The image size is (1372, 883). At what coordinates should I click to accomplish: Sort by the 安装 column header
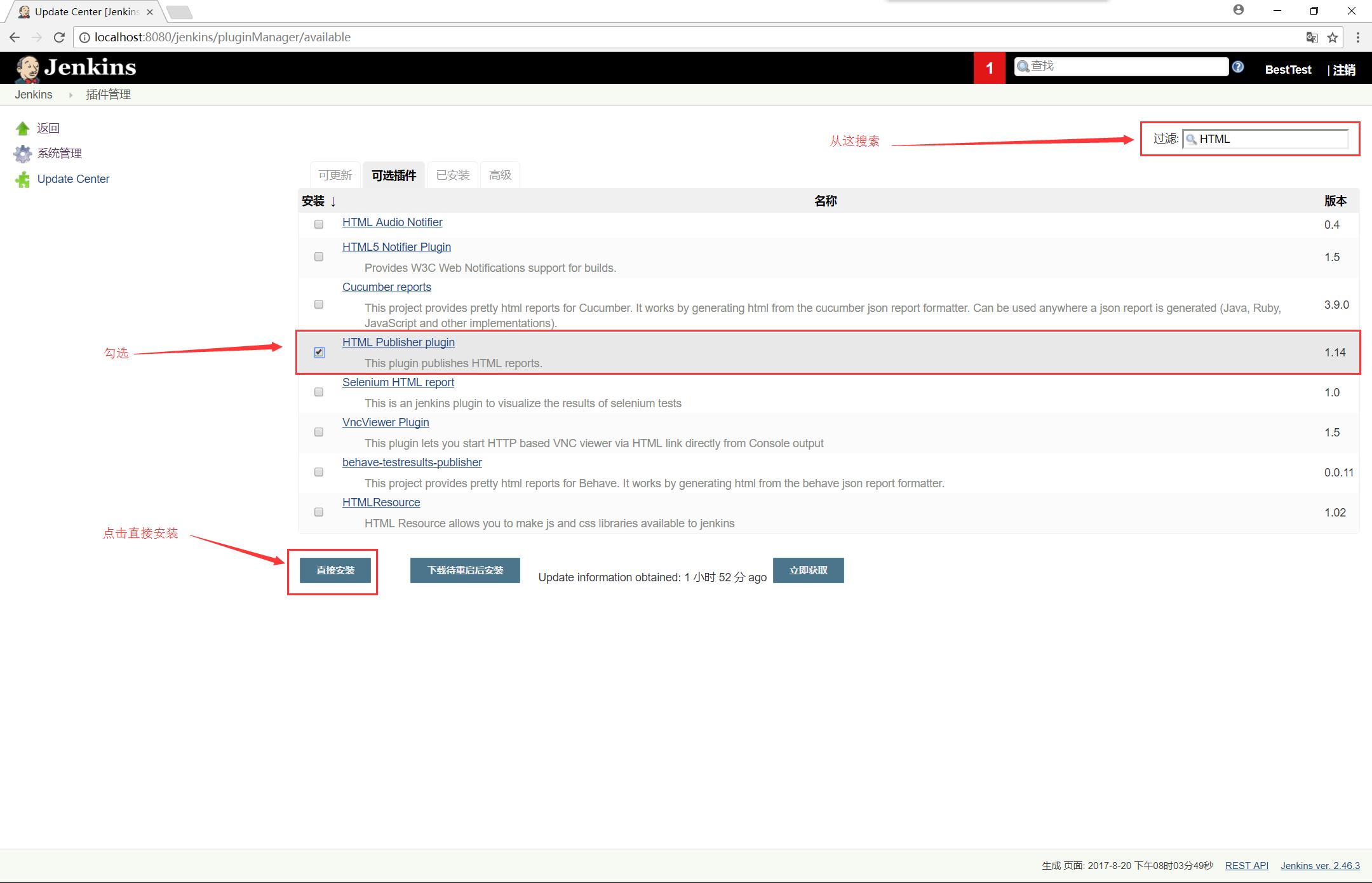[x=319, y=201]
